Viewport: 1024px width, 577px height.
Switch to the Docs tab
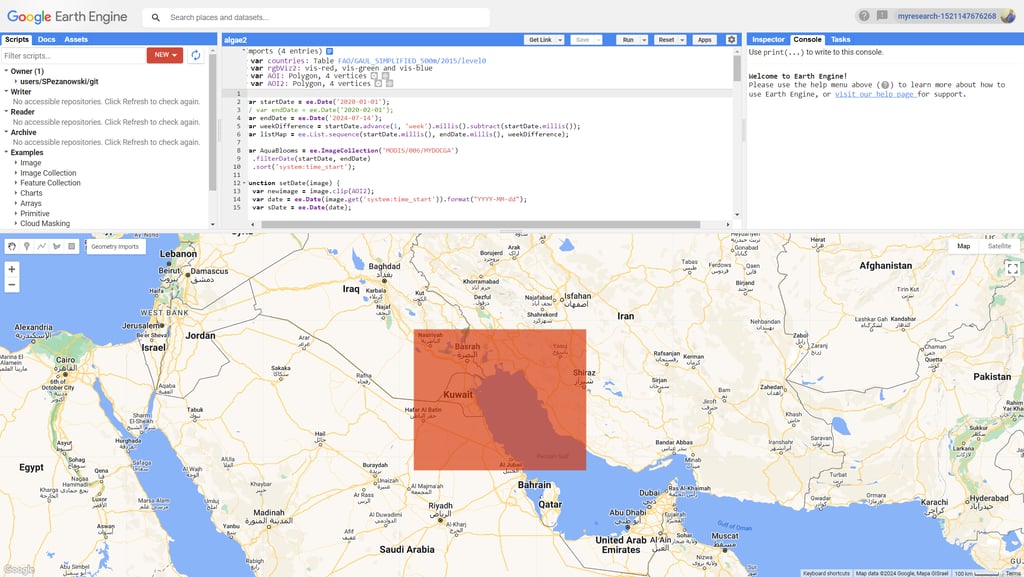pyautogui.click(x=44, y=39)
